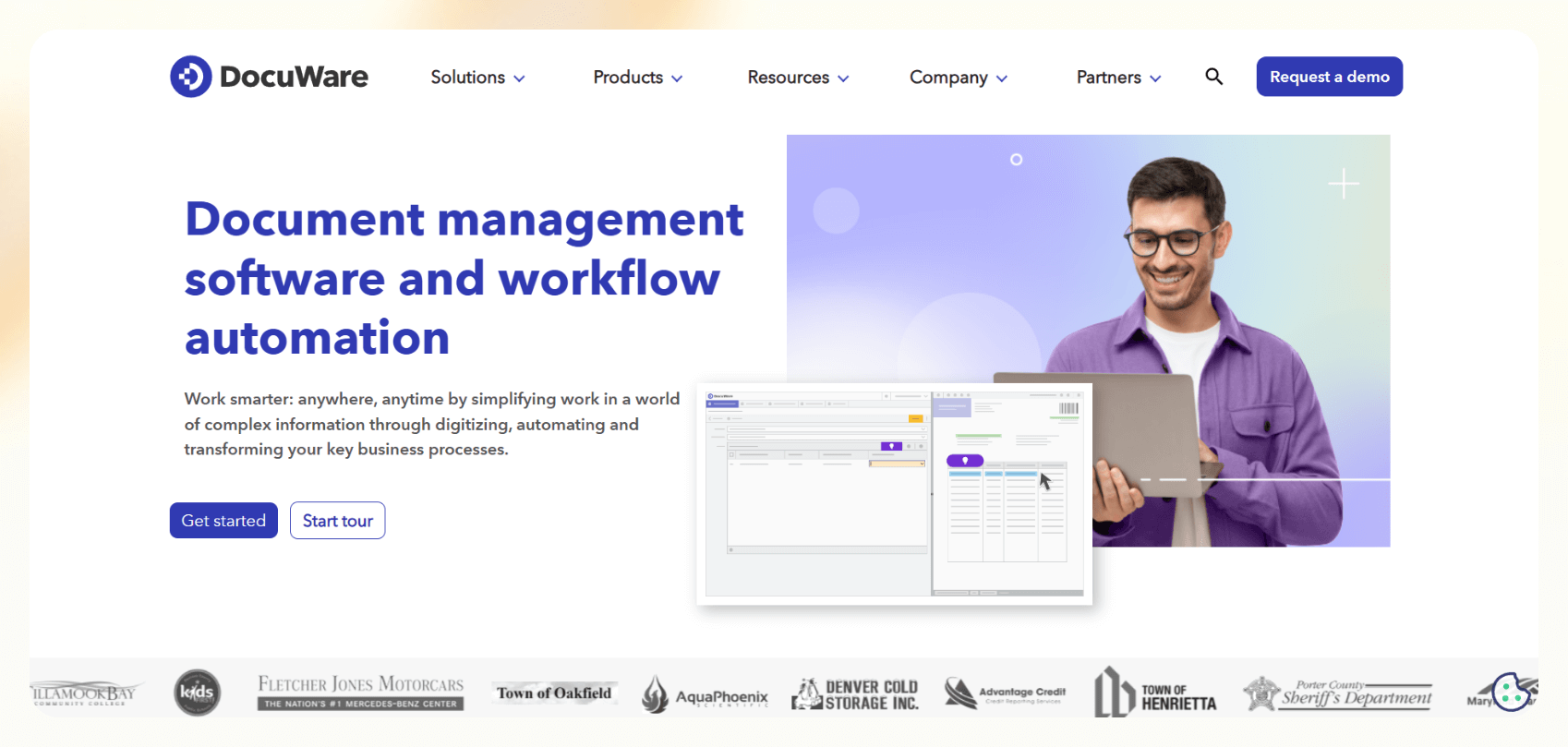Click the Request a demo button
Screen dimensions: 1568x747
click(1330, 77)
